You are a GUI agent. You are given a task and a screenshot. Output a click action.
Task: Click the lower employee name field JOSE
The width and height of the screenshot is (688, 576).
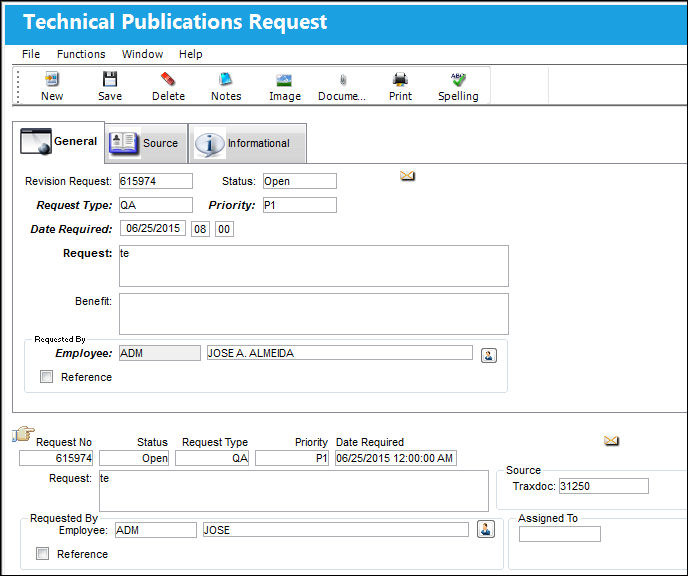click(x=336, y=529)
